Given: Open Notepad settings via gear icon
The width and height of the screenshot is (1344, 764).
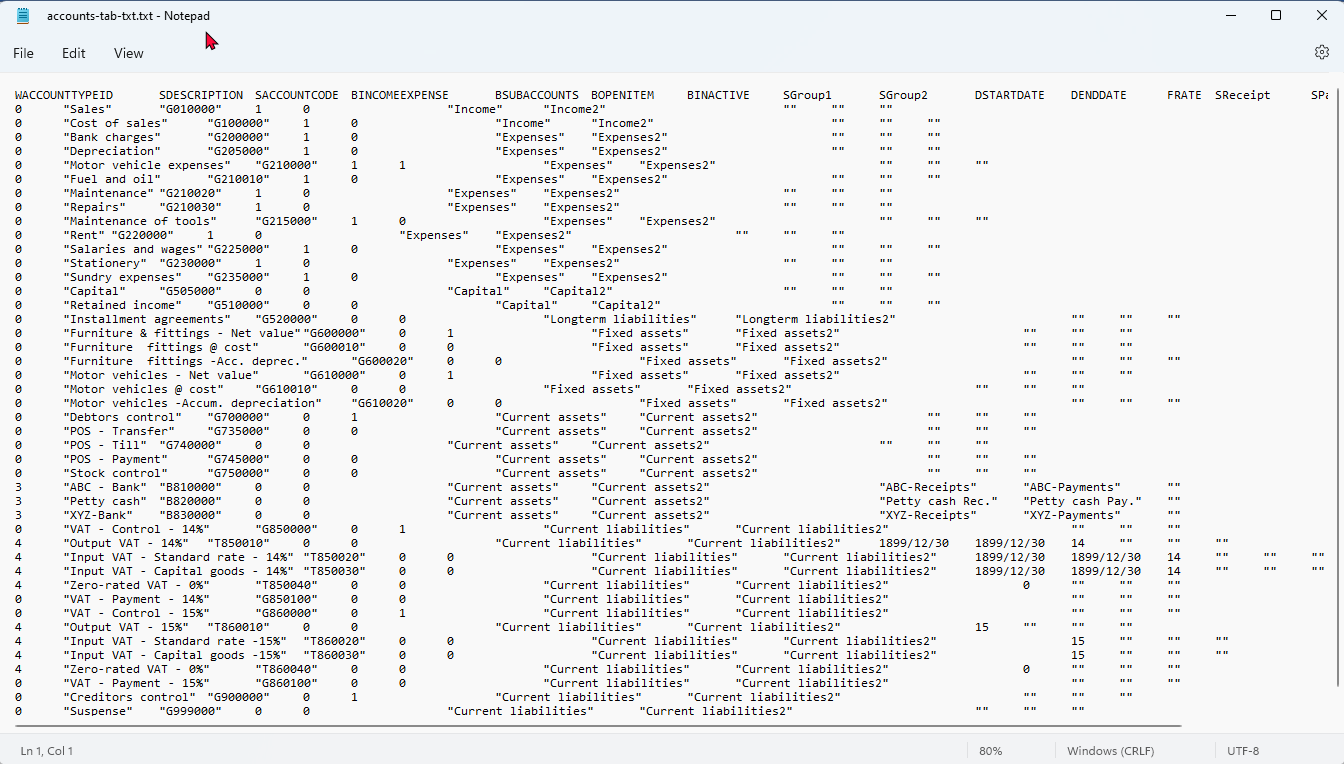Looking at the screenshot, I should click(1321, 52).
